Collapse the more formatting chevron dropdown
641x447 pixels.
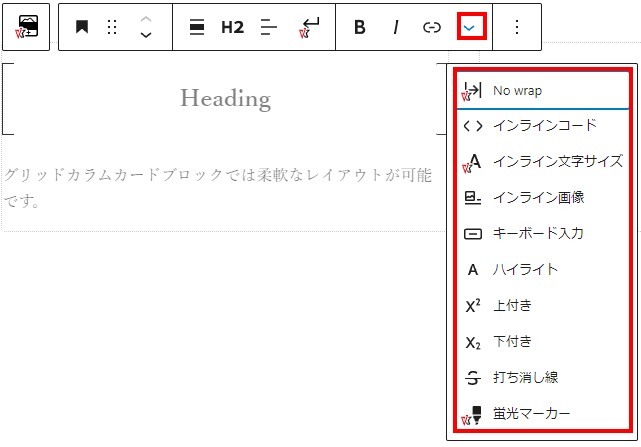(471, 27)
